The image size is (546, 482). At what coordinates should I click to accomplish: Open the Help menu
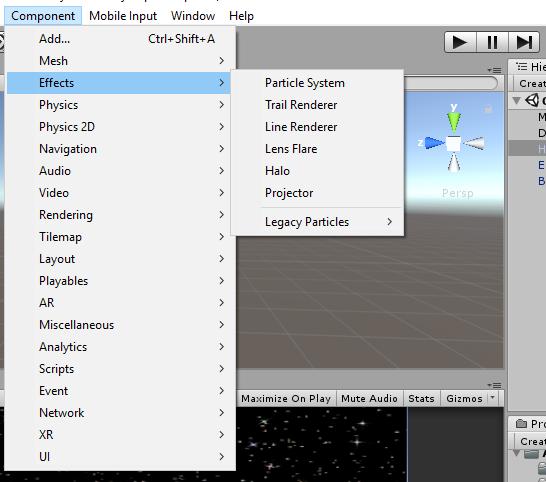(241, 16)
